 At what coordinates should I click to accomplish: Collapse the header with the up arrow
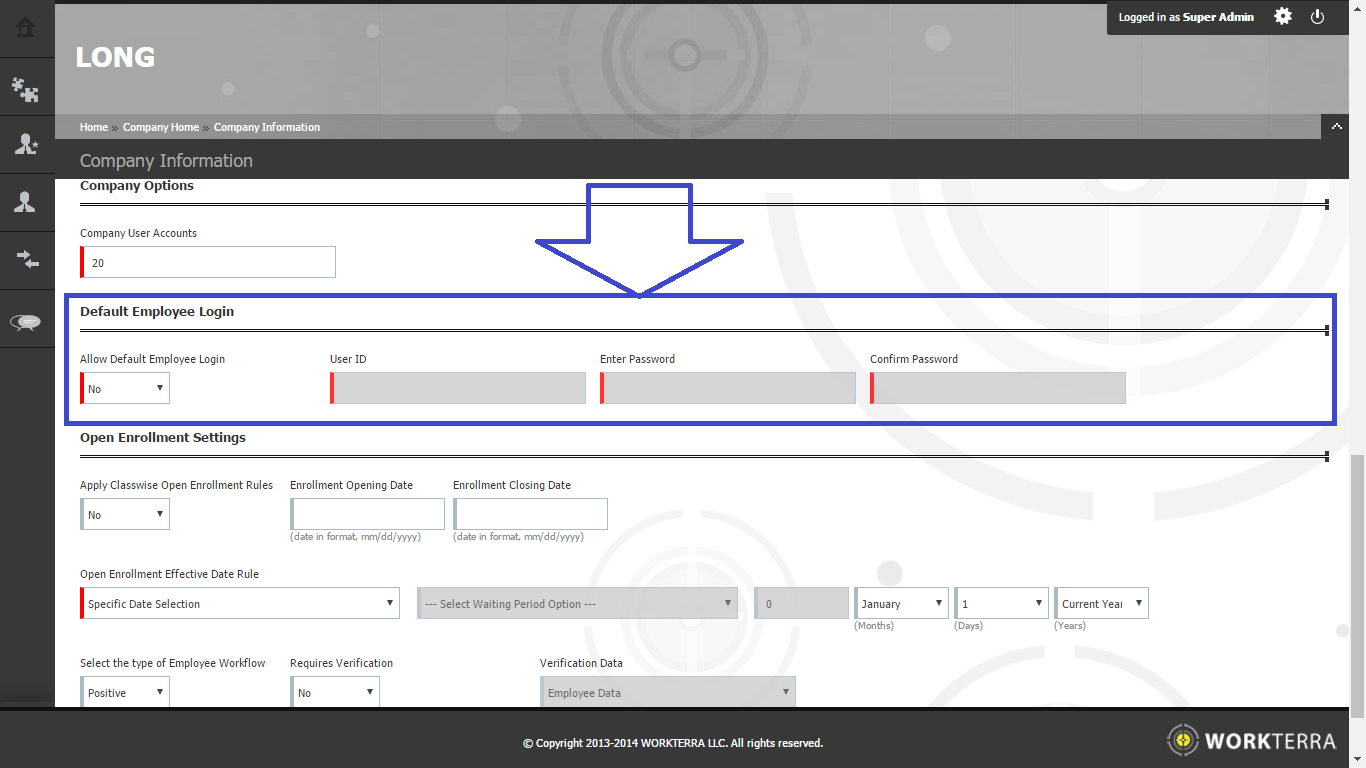(x=1337, y=127)
